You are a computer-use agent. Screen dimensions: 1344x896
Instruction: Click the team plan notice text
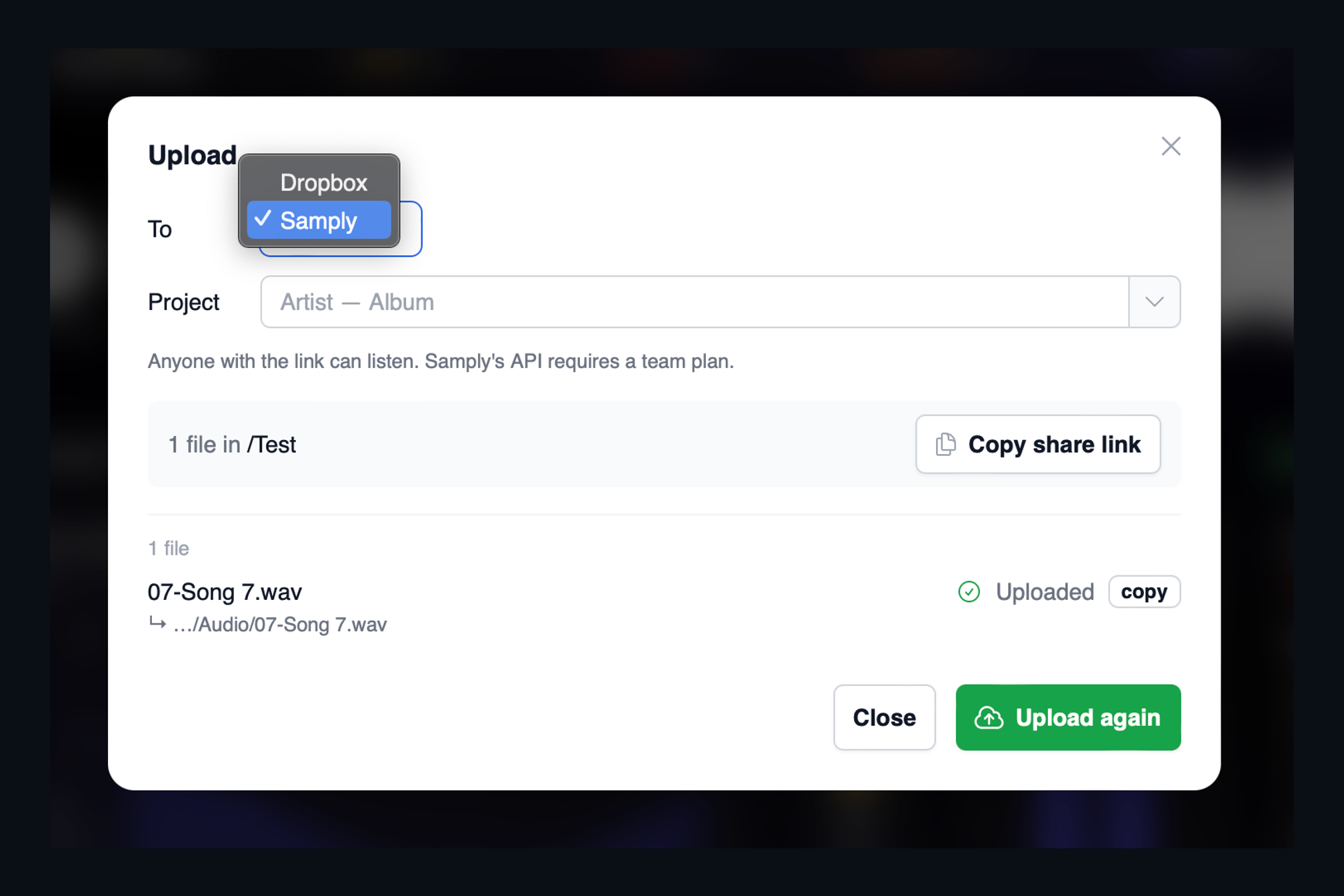pos(441,361)
